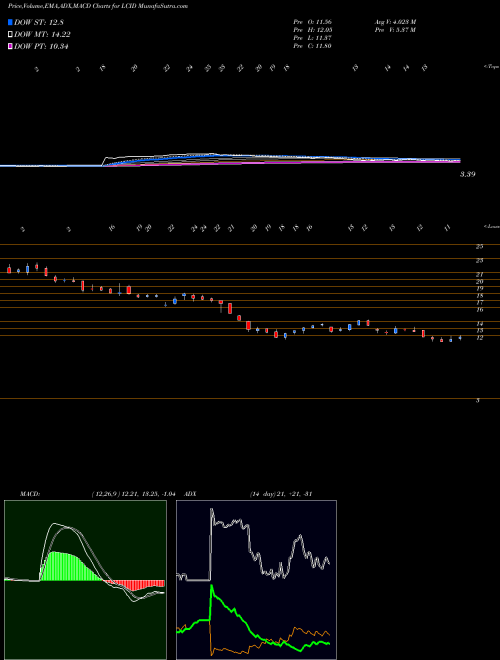Click the 'Pre H: 12.05' high value
This screenshot has height=660, width=500.
point(313,30)
